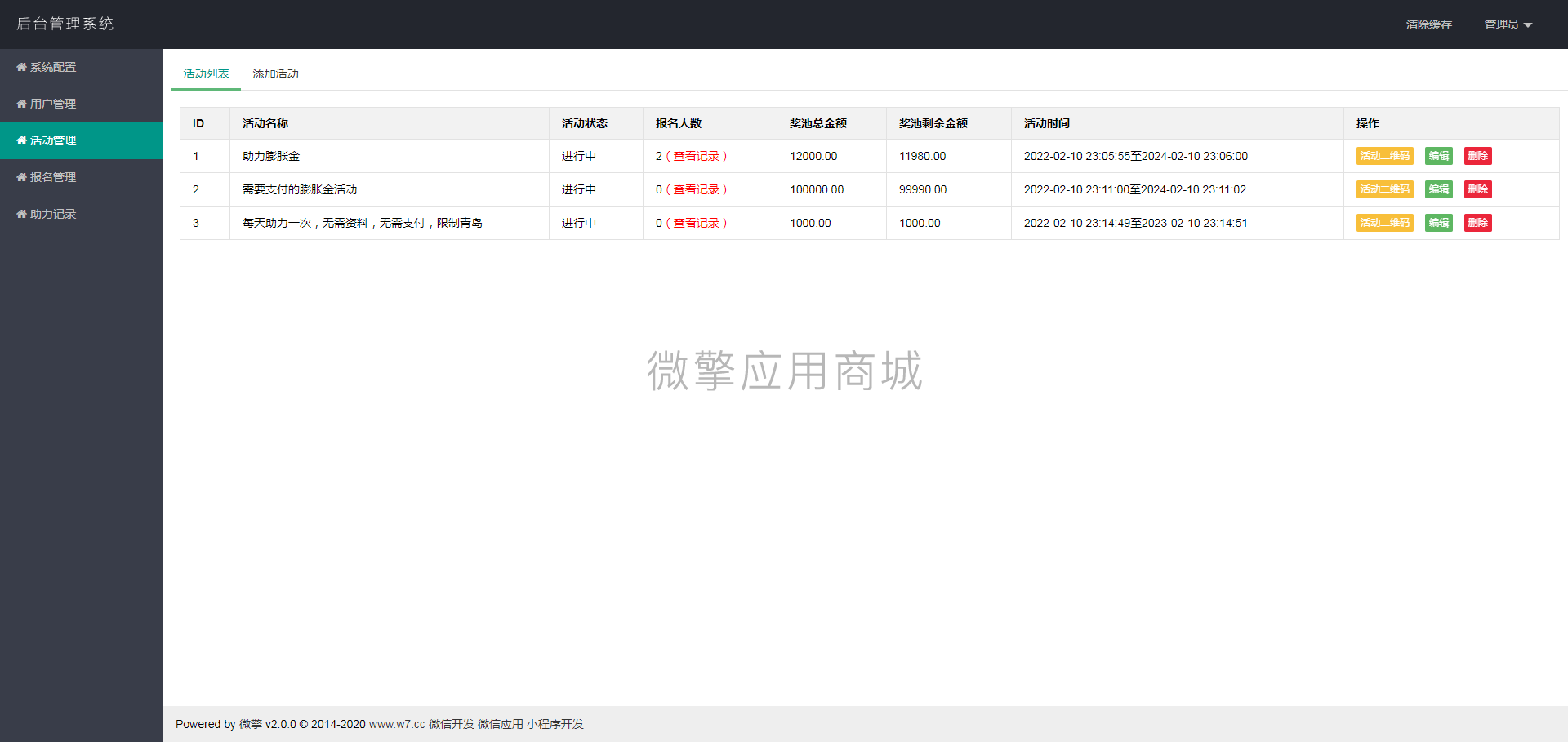Screen dimensions: 1568x742
Task: View 查看记录 for 需要支付的膨胀金活动
Action: point(696,189)
